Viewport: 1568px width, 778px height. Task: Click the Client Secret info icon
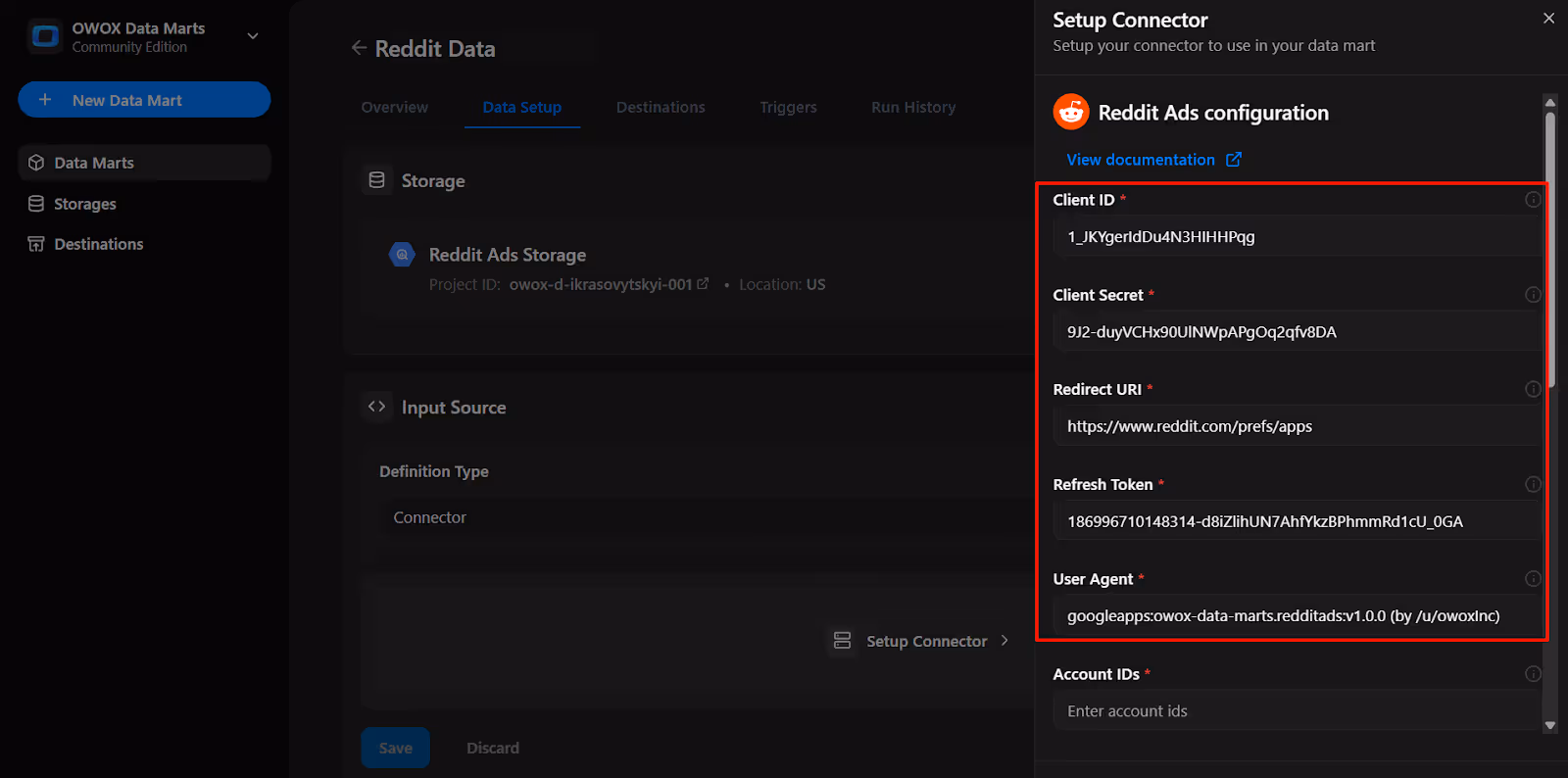coord(1533,295)
